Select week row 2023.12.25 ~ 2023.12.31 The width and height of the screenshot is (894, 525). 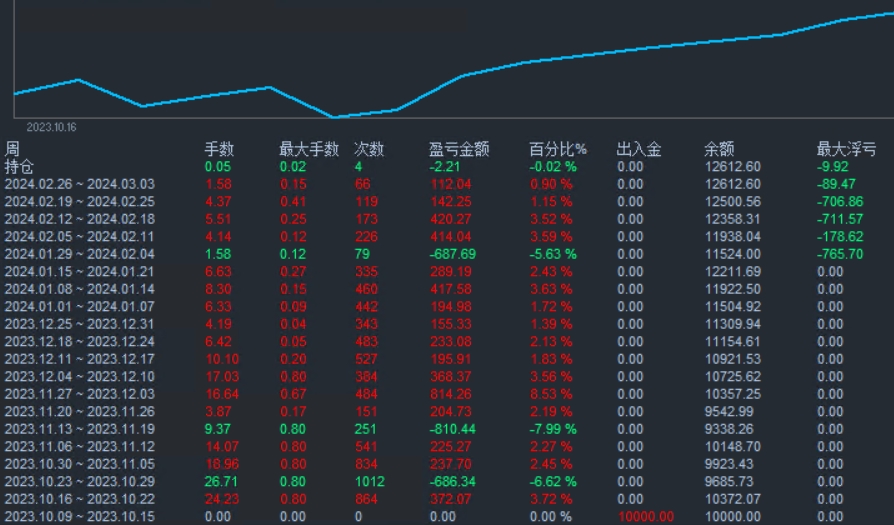pos(80,324)
